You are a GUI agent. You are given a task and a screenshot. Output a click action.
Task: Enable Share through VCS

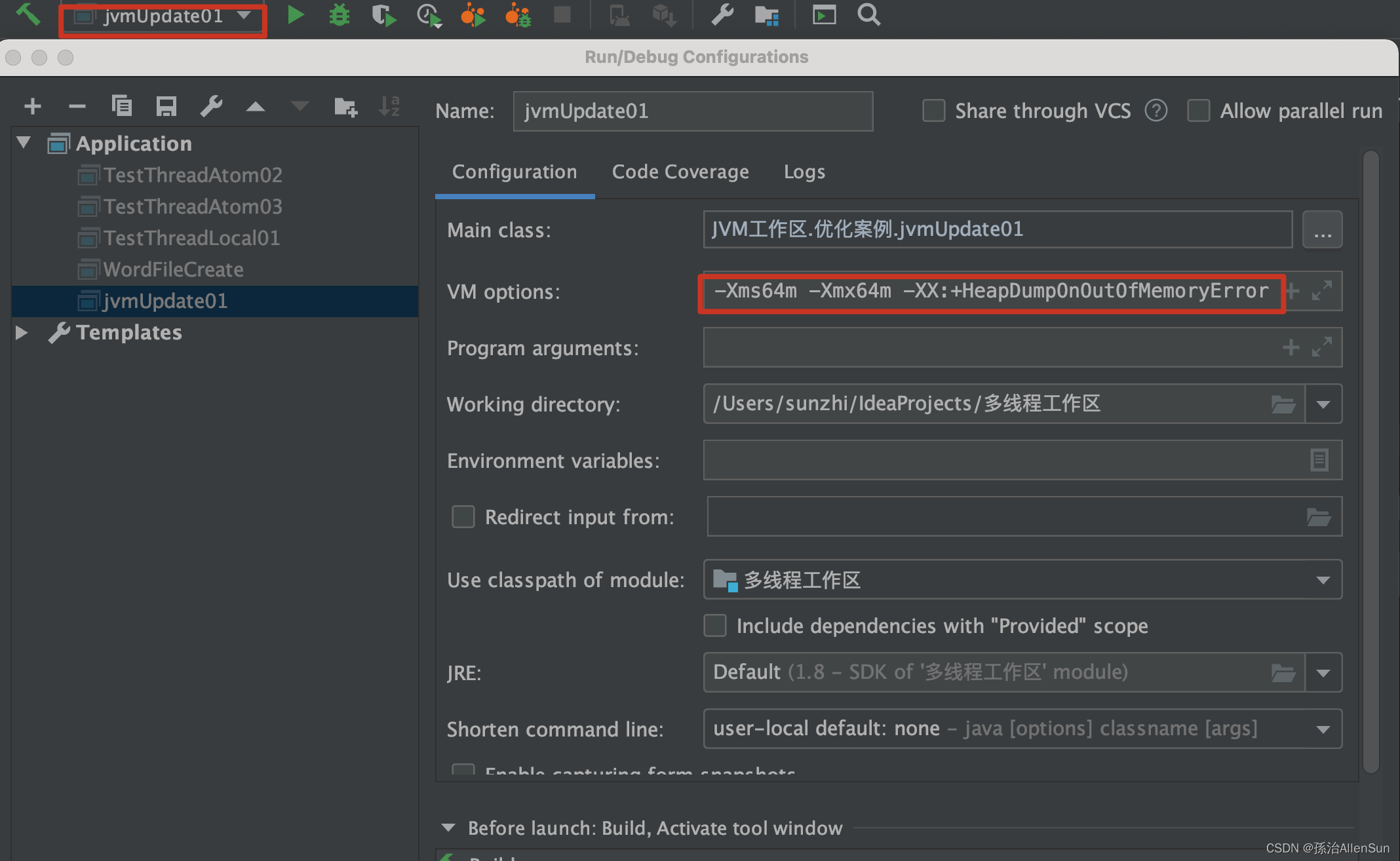[933, 111]
